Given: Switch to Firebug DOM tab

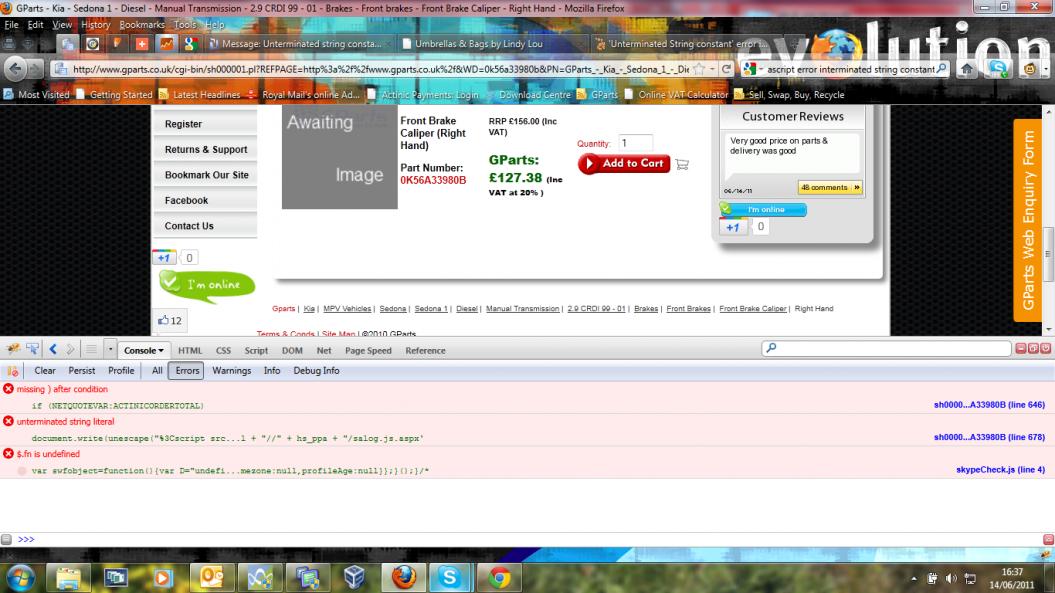Looking at the screenshot, I should tap(292, 351).
